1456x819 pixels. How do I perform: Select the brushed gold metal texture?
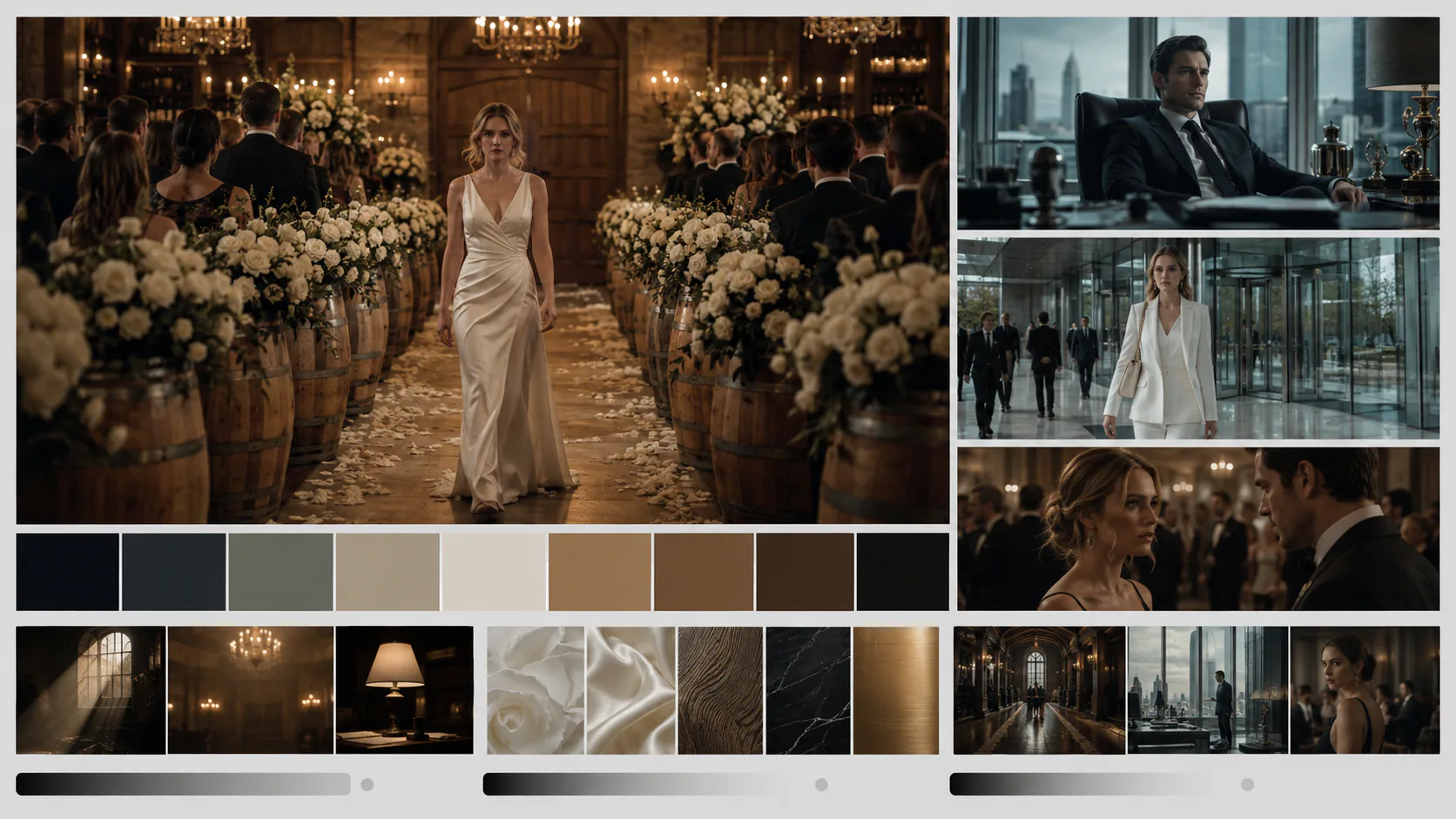[896, 690]
